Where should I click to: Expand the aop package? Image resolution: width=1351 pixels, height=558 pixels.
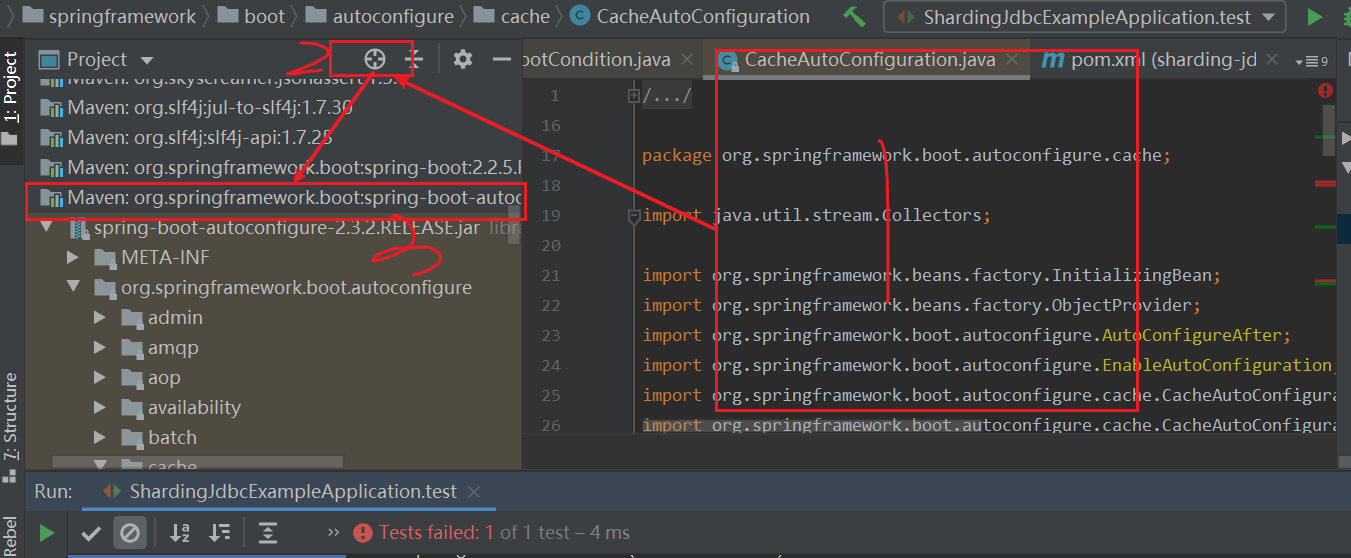[99, 378]
